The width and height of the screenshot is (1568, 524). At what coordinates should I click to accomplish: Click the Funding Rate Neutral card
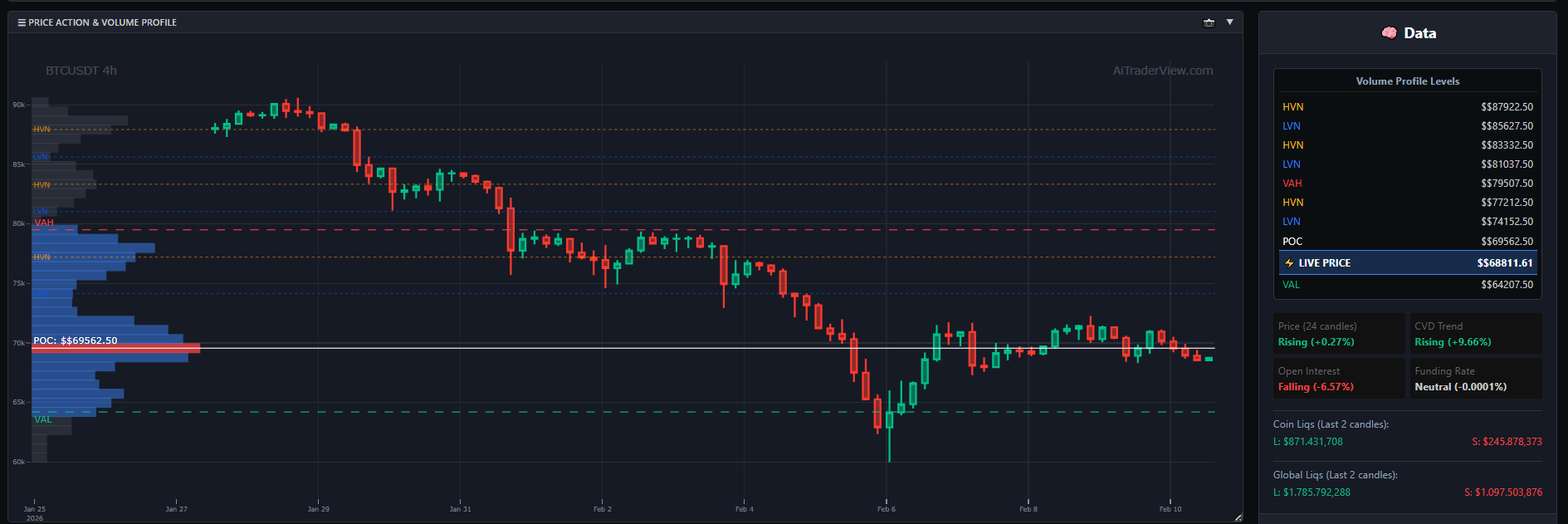(x=1475, y=379)
